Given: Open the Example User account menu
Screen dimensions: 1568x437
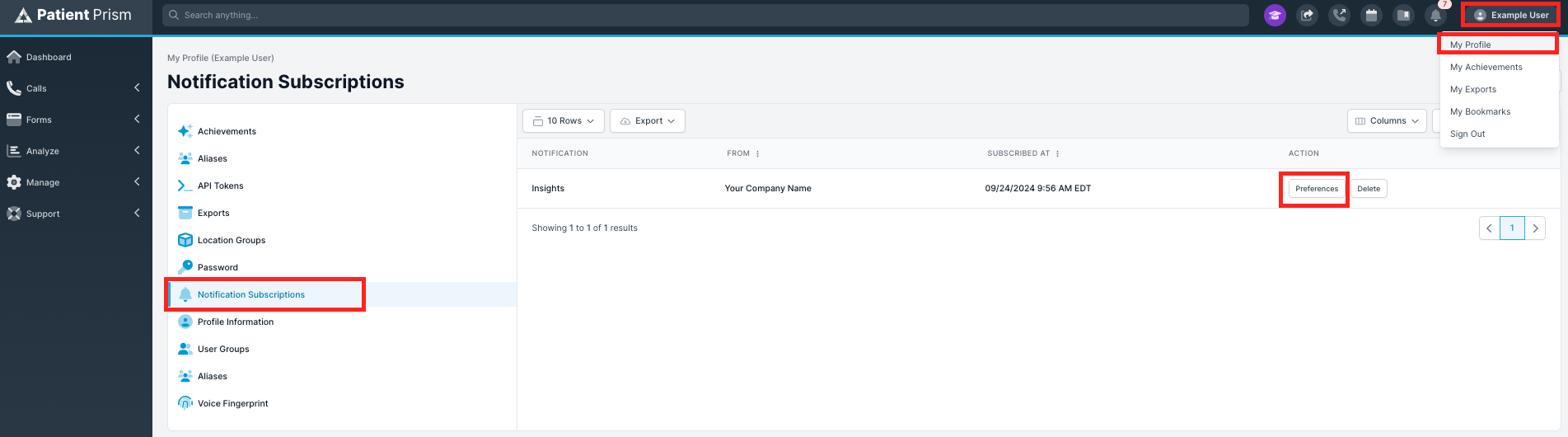Looking at the screenshot, I should [x=1511, y=15].
